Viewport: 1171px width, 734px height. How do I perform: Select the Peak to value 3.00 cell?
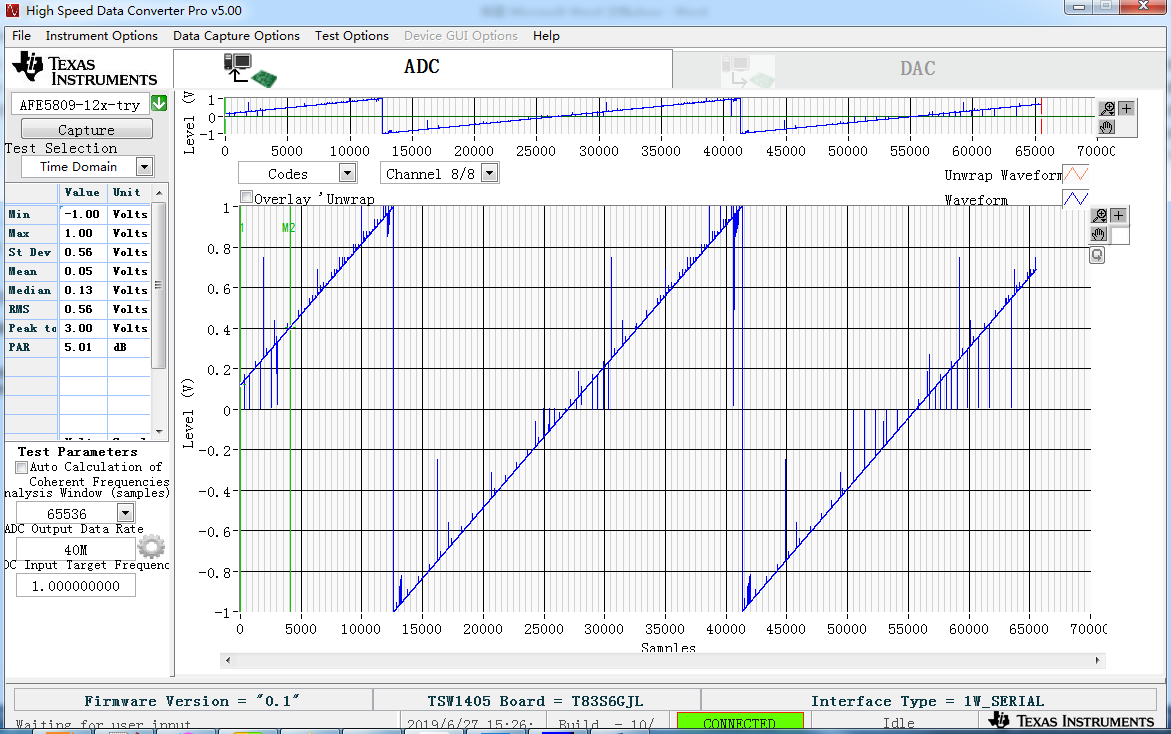[82, 328]
